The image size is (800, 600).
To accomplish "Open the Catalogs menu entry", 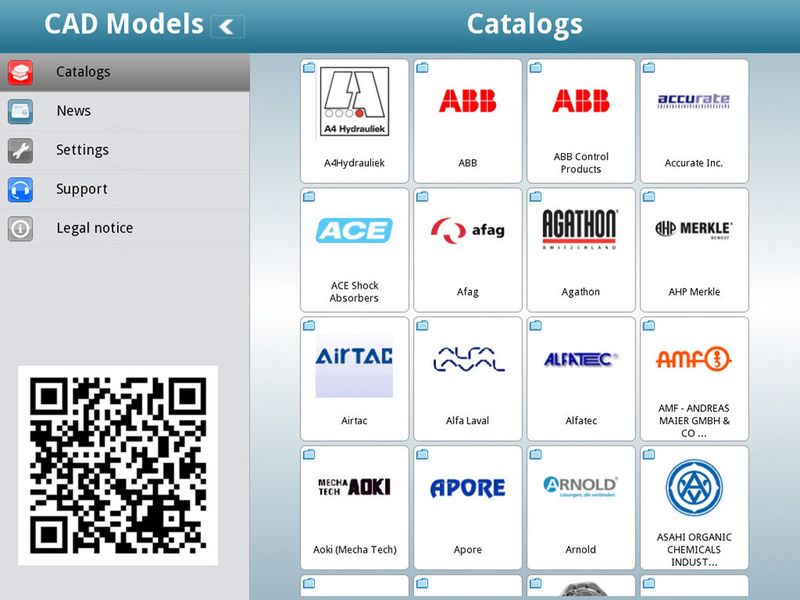I will (125, 72).
